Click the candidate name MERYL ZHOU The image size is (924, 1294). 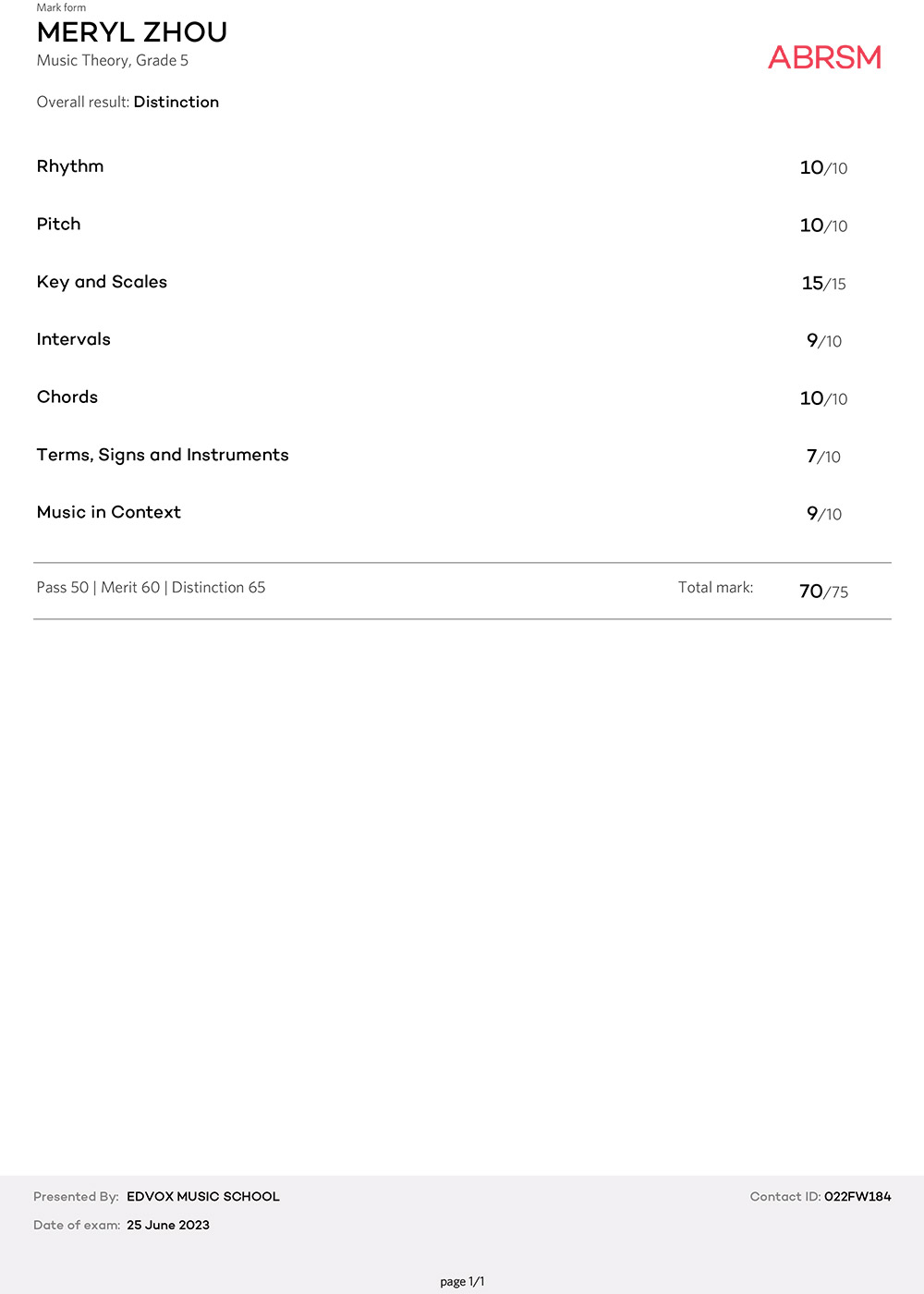pyautogui.click(x=132, y=32)
